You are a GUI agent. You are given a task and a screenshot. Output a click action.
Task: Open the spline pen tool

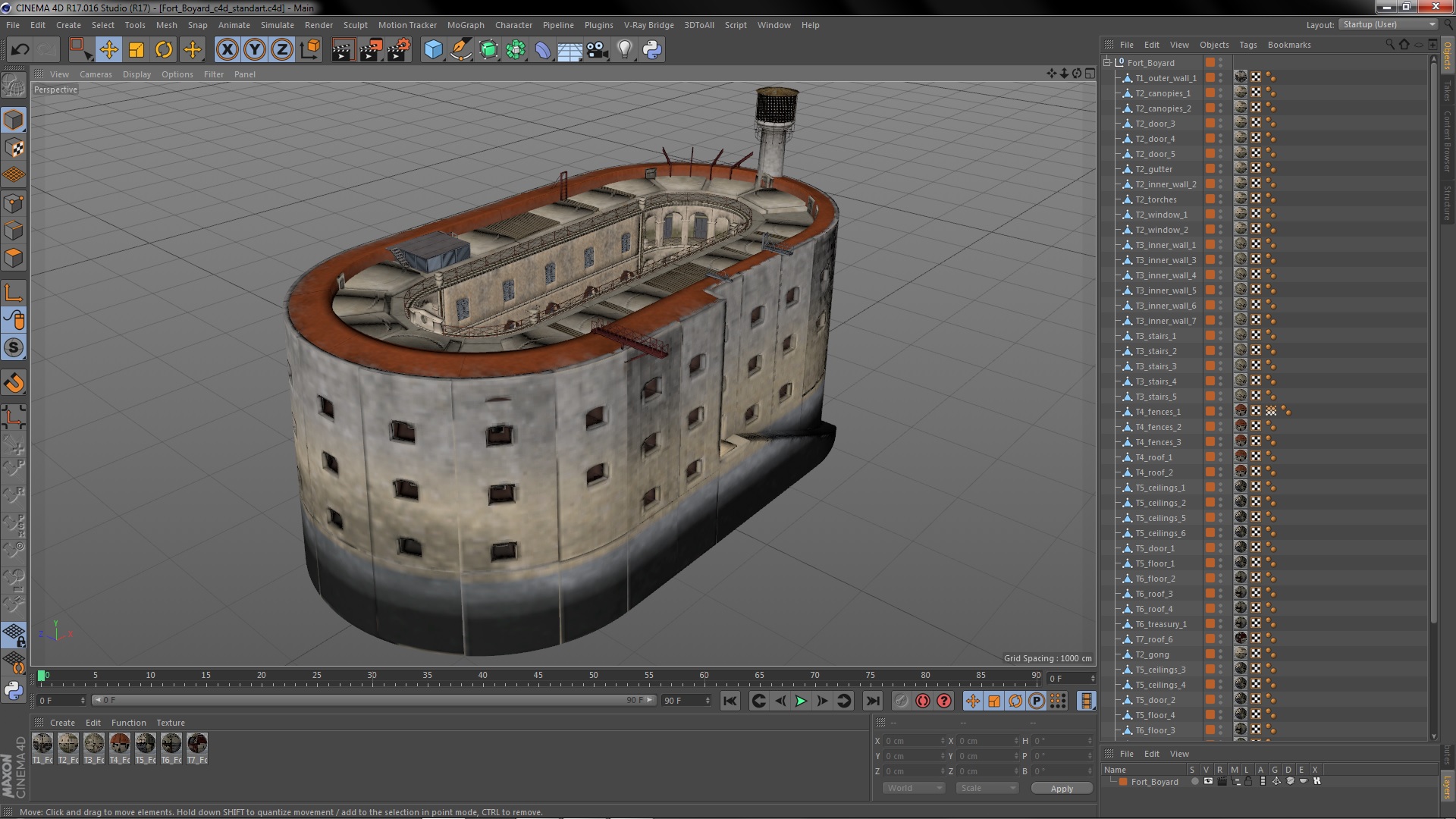click(460, 50)
